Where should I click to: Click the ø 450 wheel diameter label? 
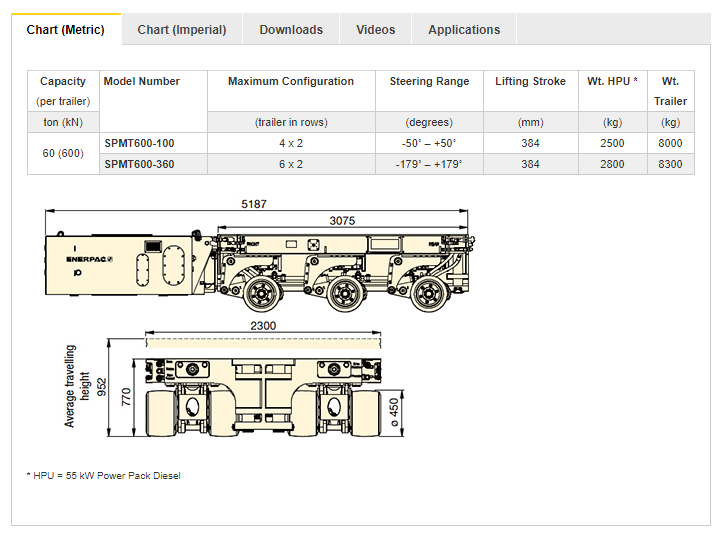pos(394,412)
